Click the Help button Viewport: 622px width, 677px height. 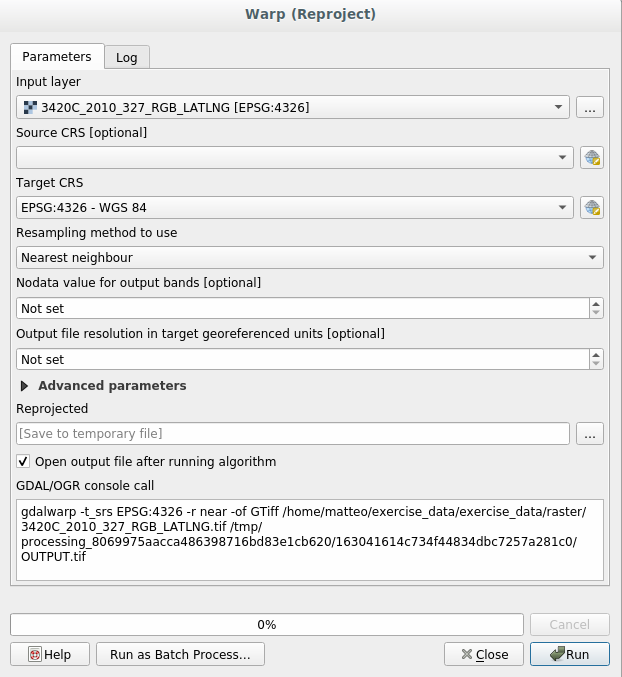coord(49,654)
